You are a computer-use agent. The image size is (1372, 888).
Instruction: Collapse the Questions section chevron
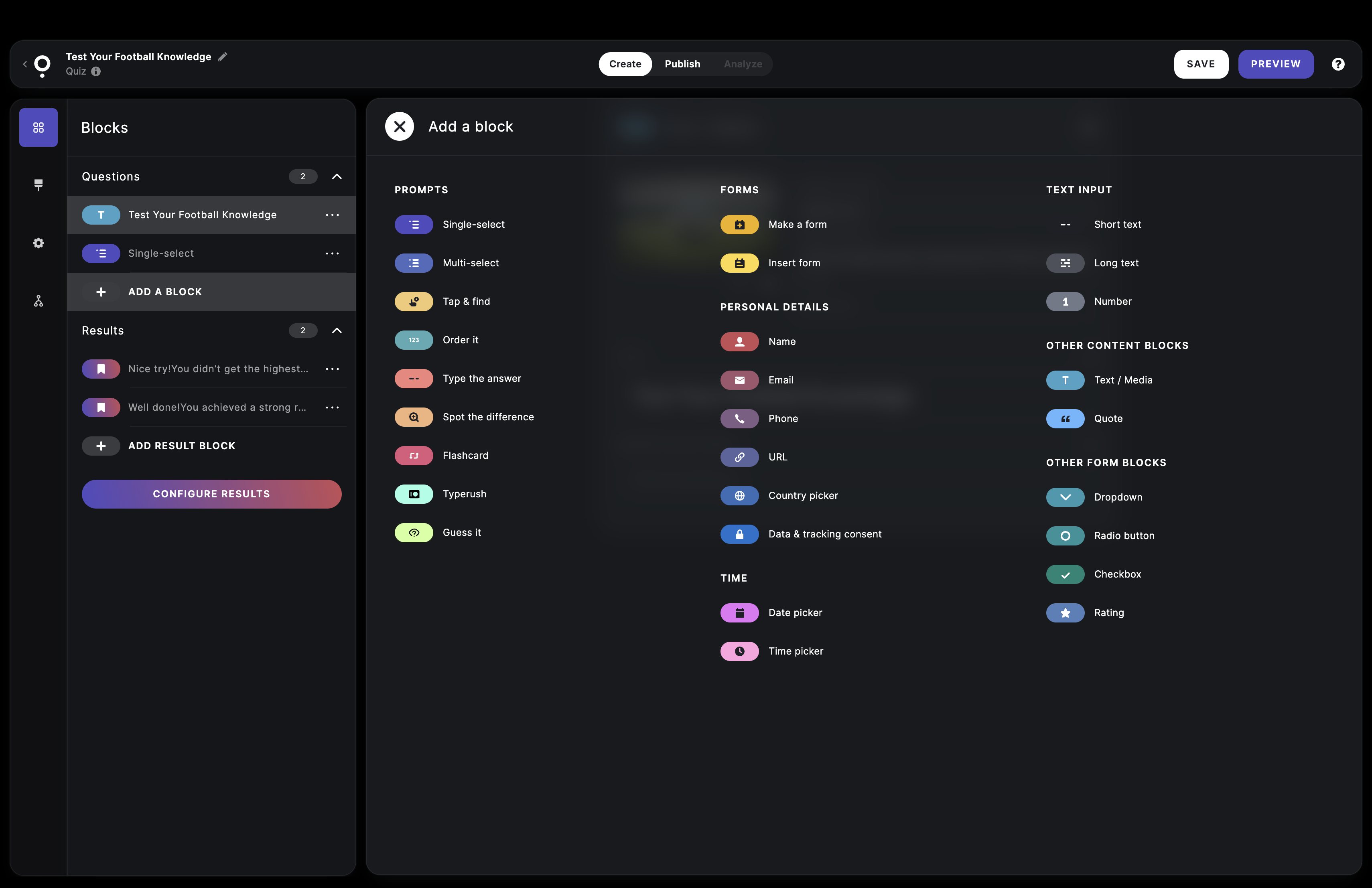click(337, 176)
